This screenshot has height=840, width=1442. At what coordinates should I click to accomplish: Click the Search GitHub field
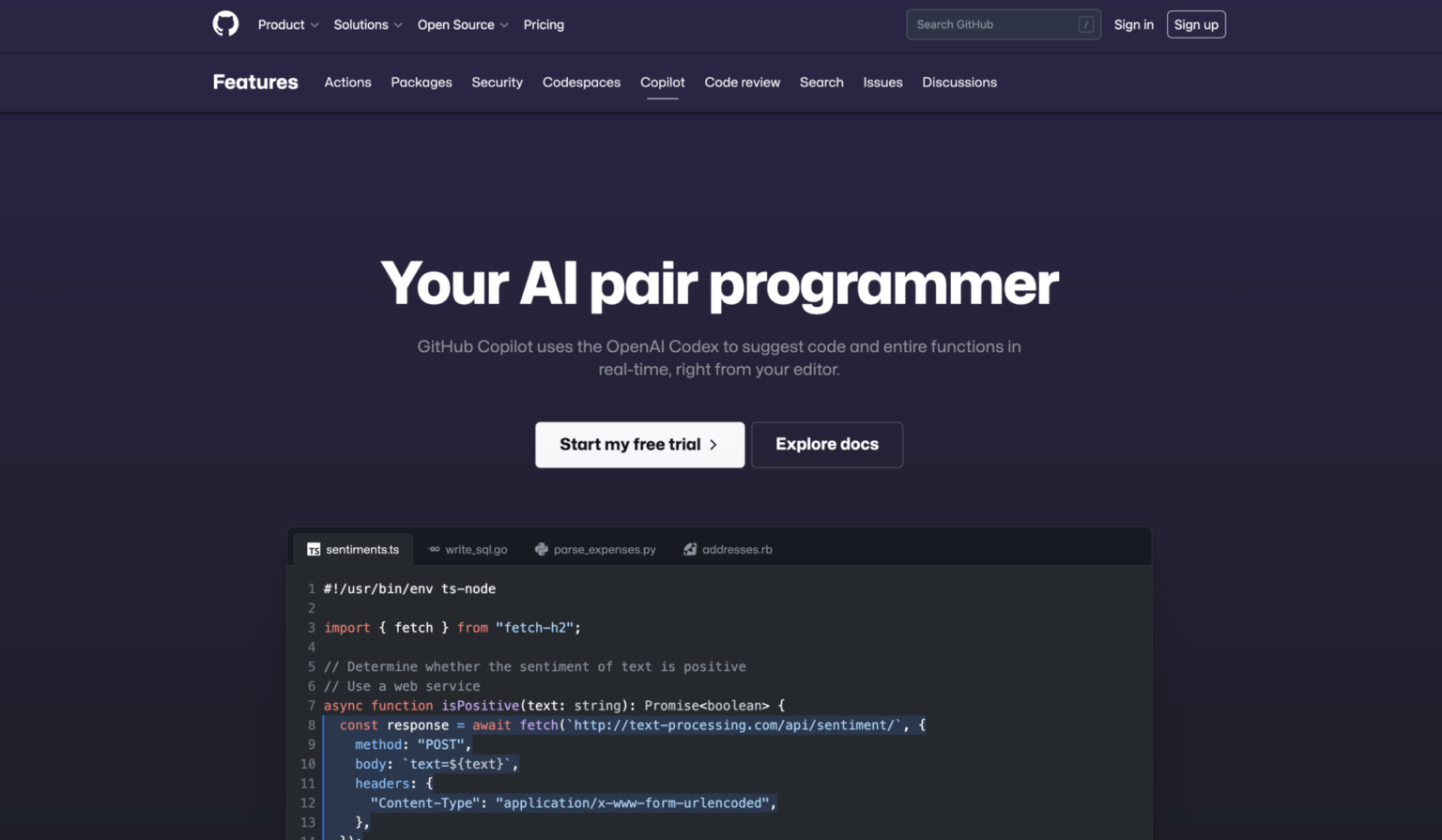coord(986,24)
